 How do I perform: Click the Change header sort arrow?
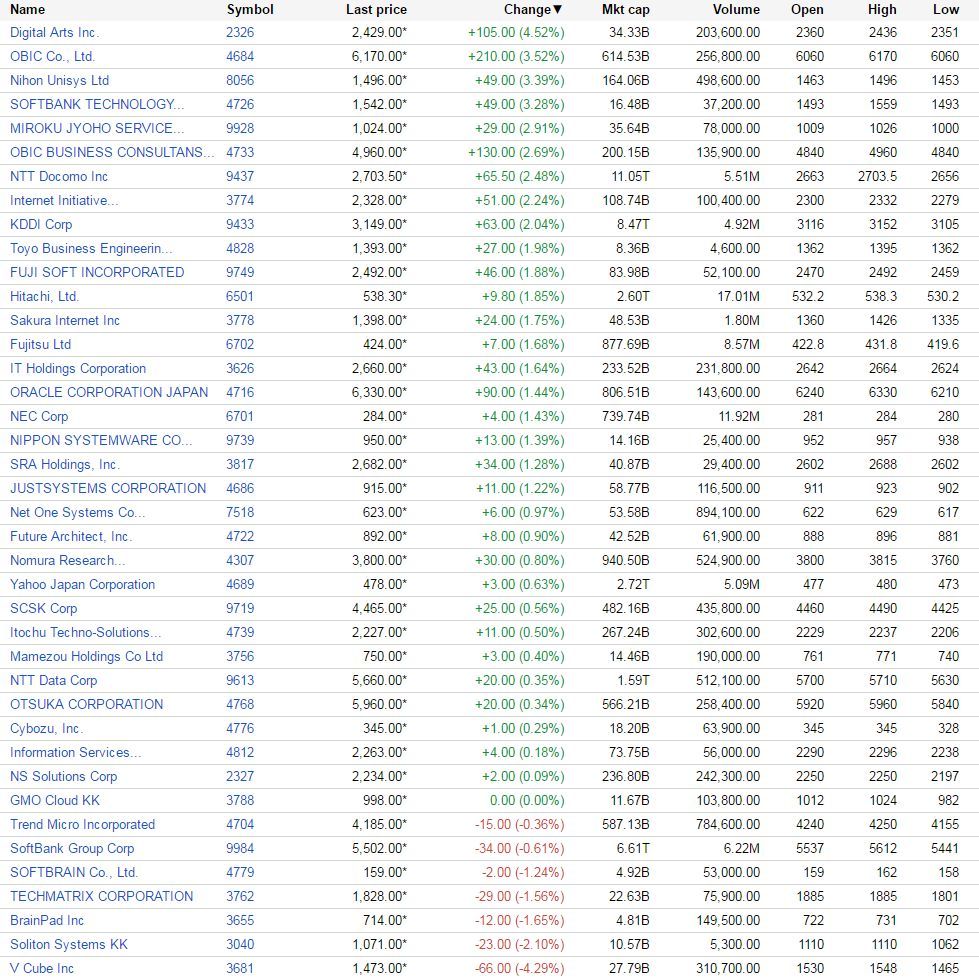[x=558, y=9]
